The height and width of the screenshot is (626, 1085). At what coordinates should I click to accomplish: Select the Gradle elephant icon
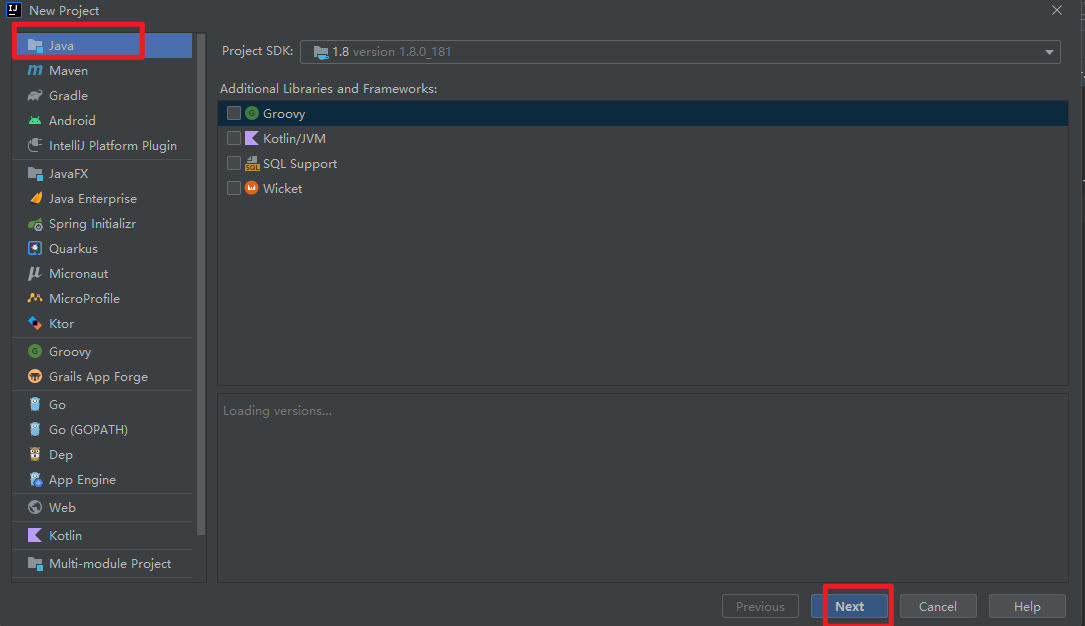tap(35, 96)
